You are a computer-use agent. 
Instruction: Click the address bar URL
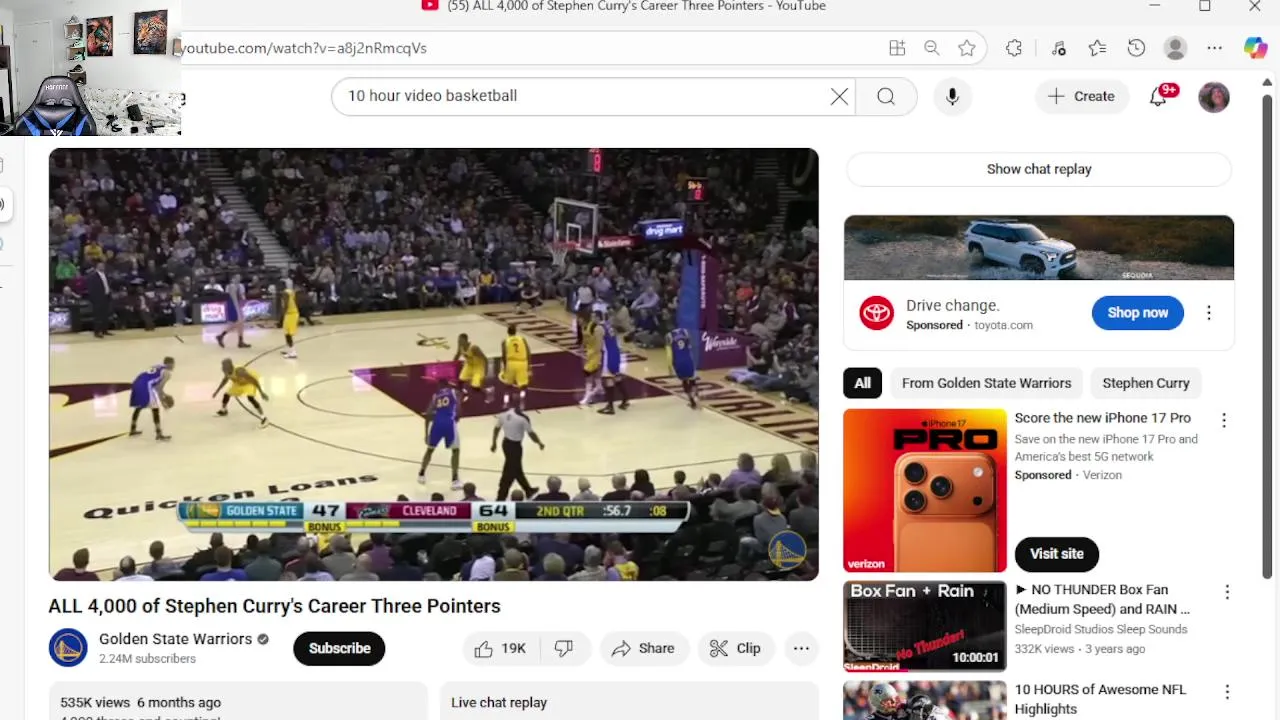[303, 48]
